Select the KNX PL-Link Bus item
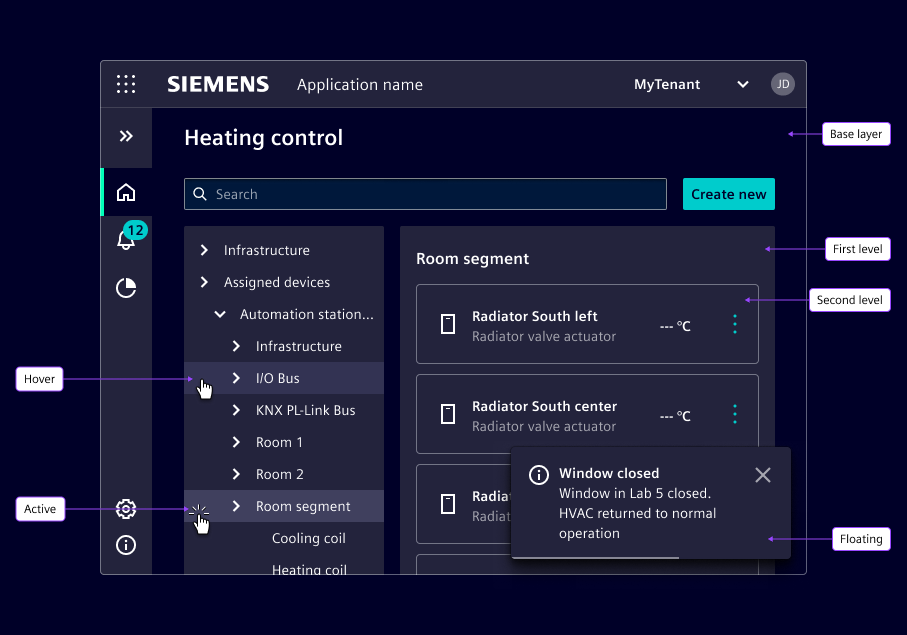This screenshot has height=635, width=907. pyautogui.click(x=305, y=410)
